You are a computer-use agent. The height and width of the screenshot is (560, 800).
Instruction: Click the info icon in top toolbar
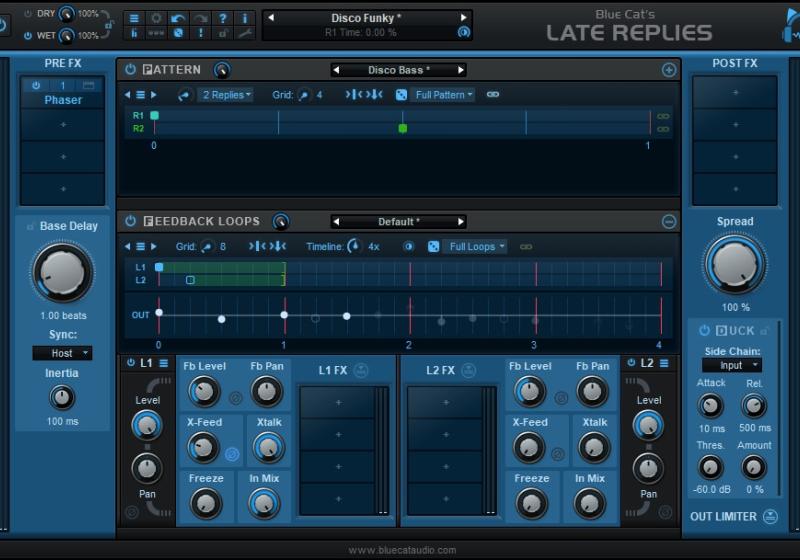pyautogui.click(x=245, y=18)
